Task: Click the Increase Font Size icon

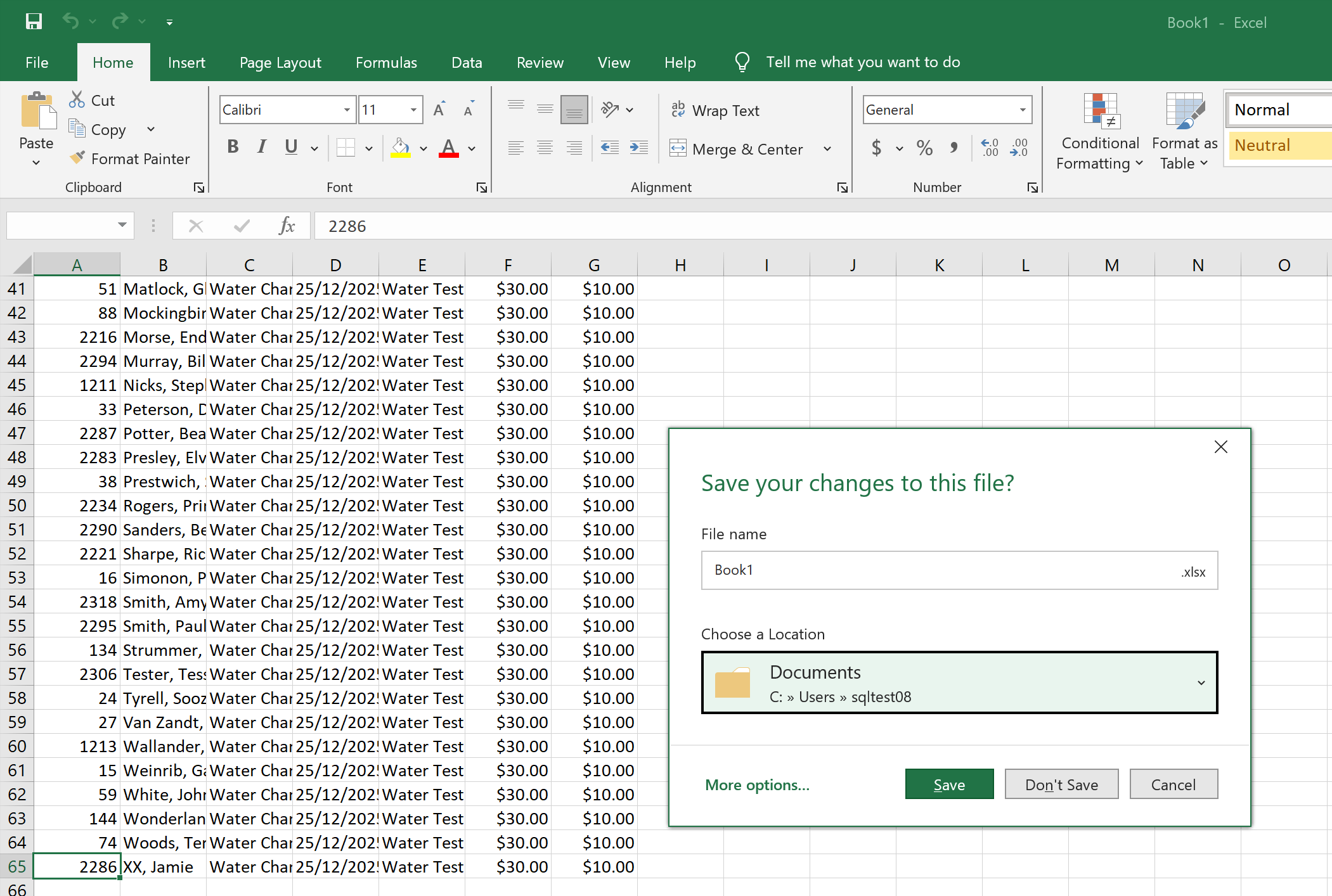Action: coord(439,110)
